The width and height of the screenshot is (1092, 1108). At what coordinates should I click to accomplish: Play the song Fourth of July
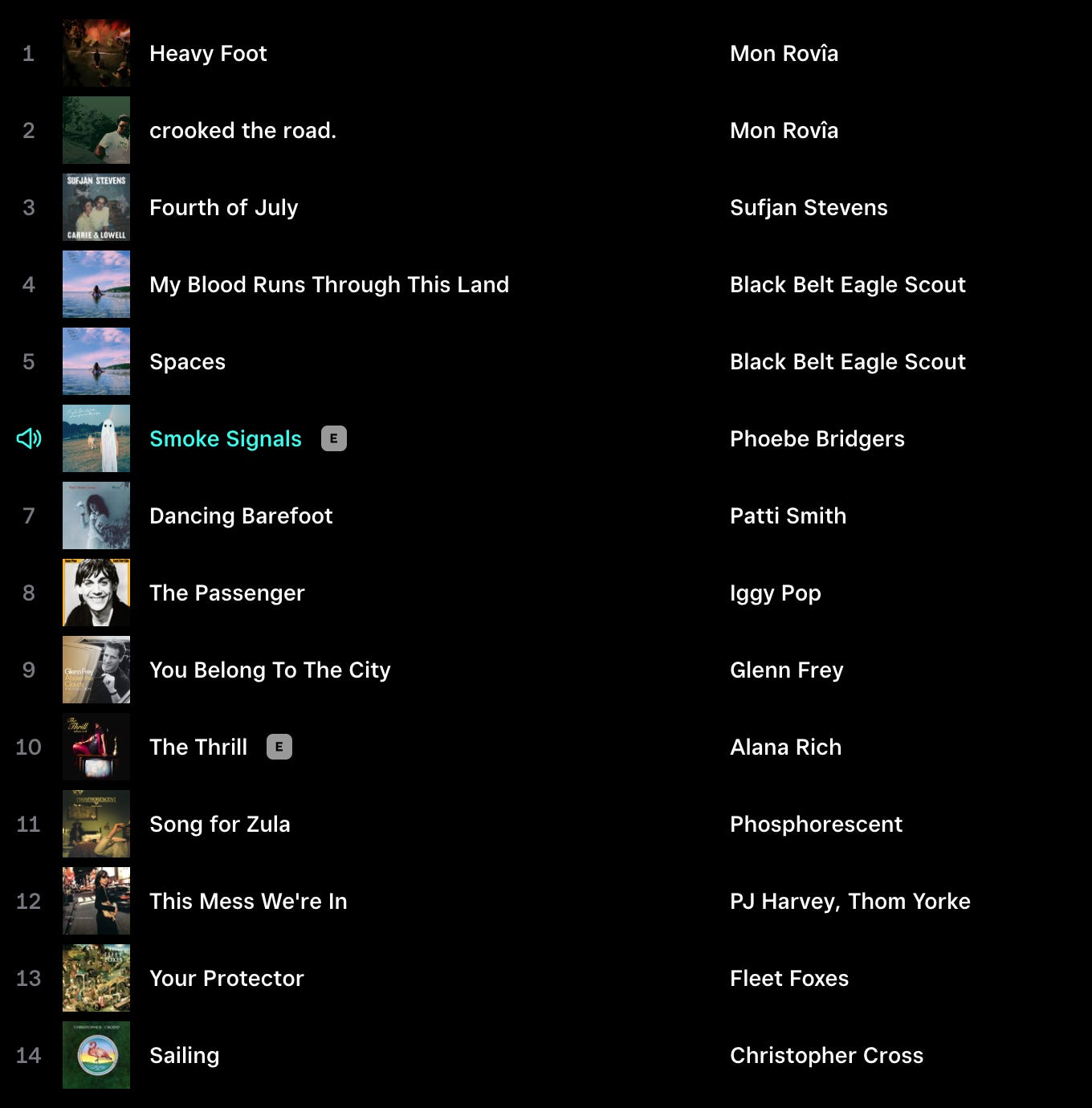coord(223,208)
